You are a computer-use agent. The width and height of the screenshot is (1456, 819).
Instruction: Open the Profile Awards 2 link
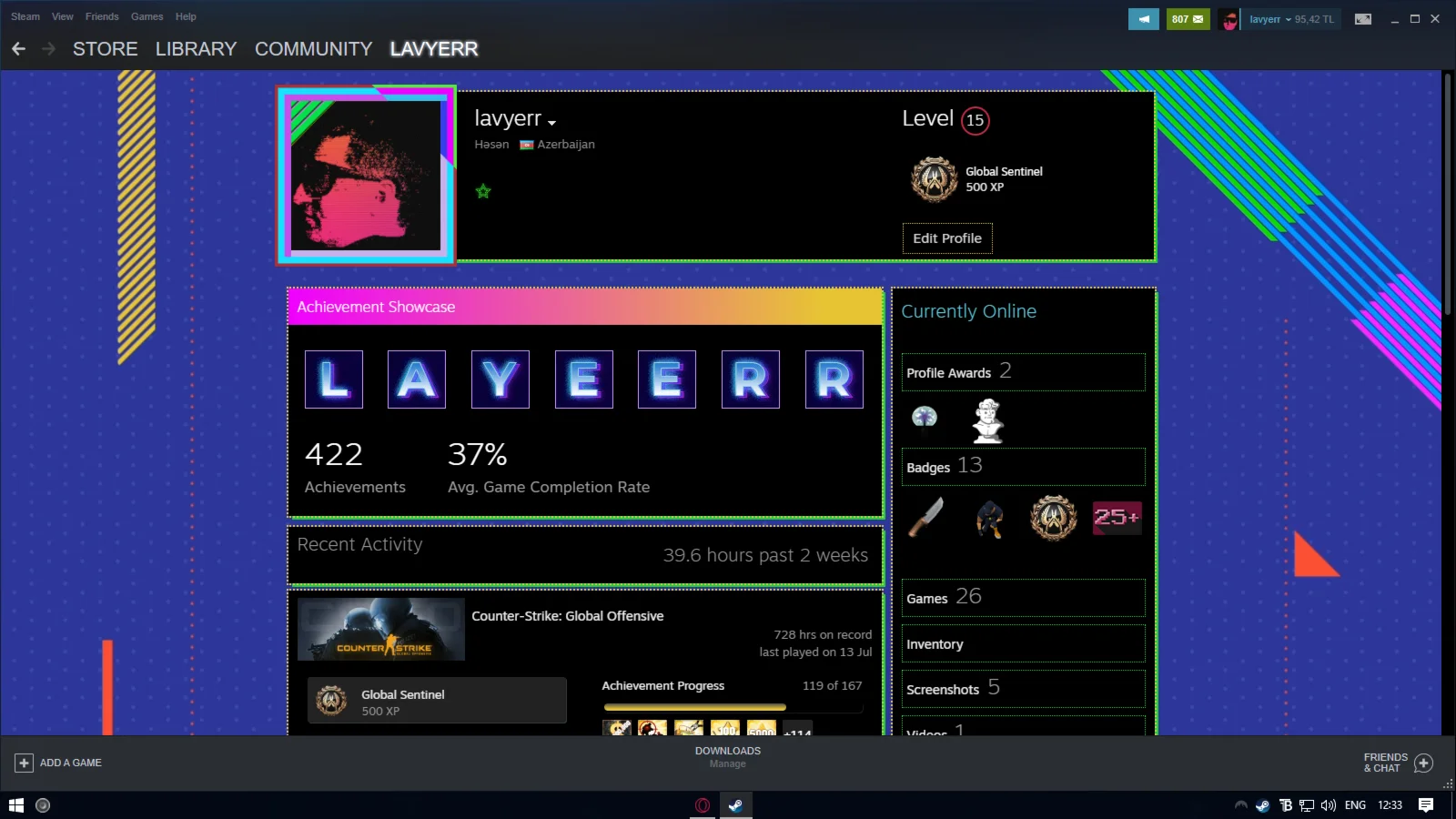click(x=1024, y=372)
